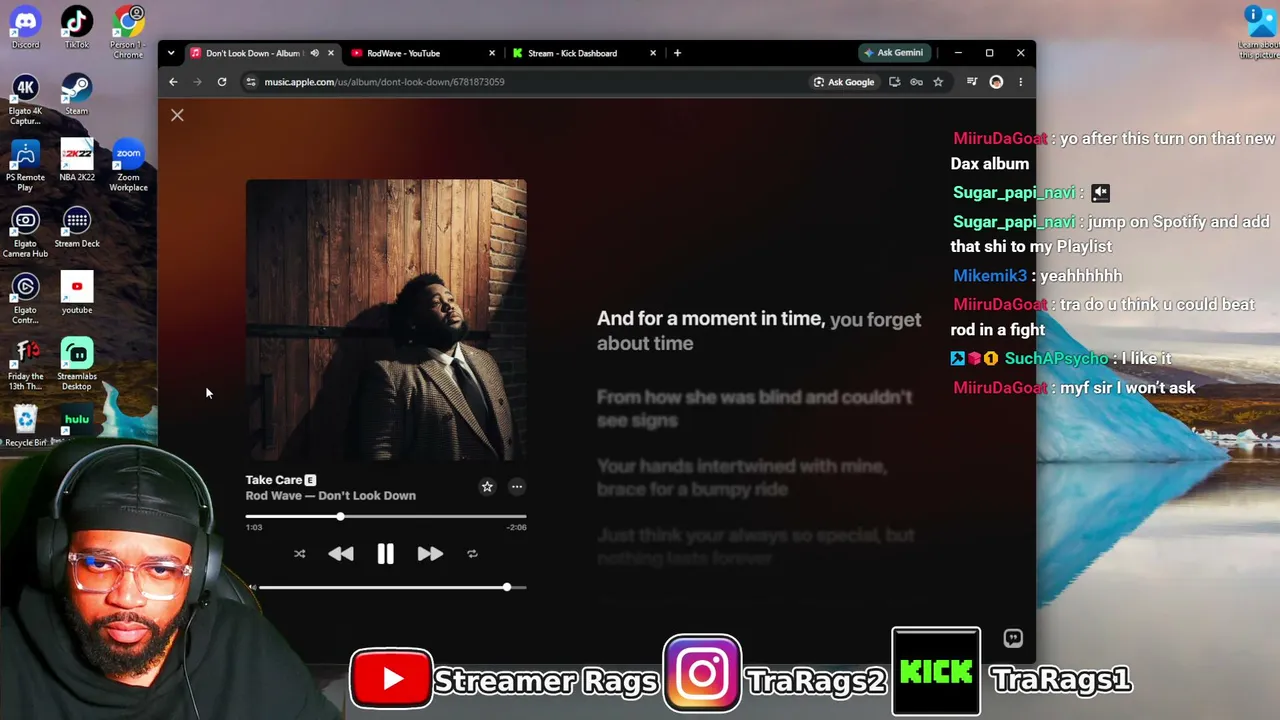Viewport: 1280px width, 720px height.
Task: Click the install app icon in address bar
Action: pos(894,82)
